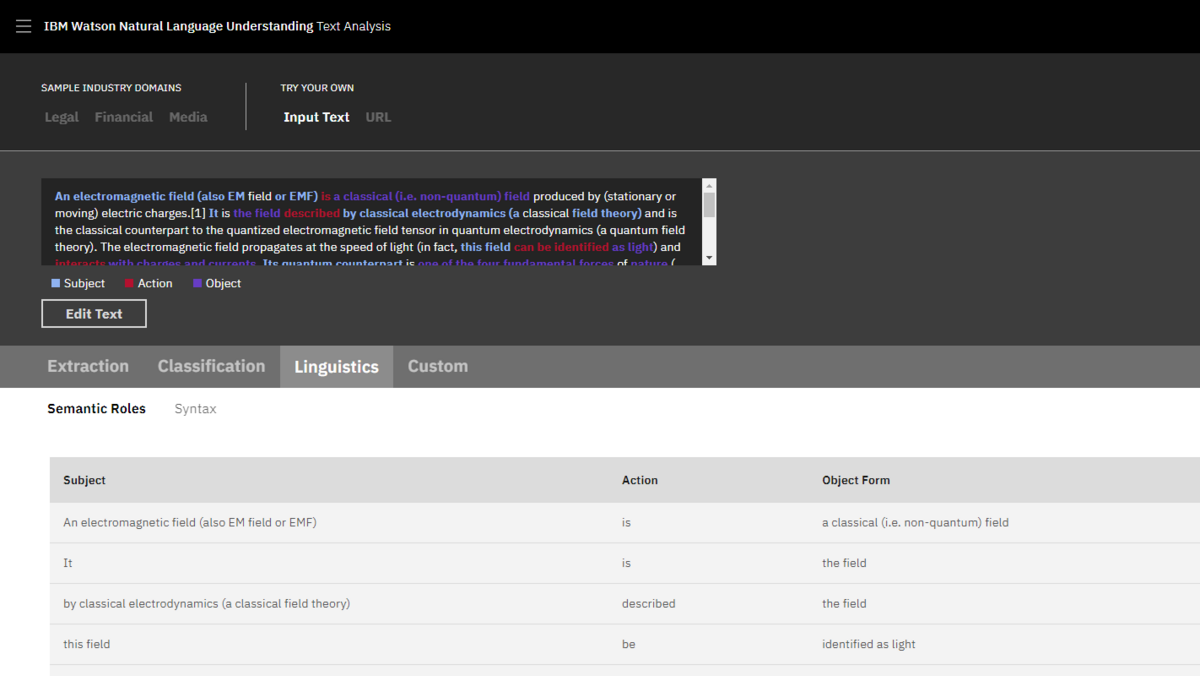Switch to the Input Text option

(x=316, y=117)
